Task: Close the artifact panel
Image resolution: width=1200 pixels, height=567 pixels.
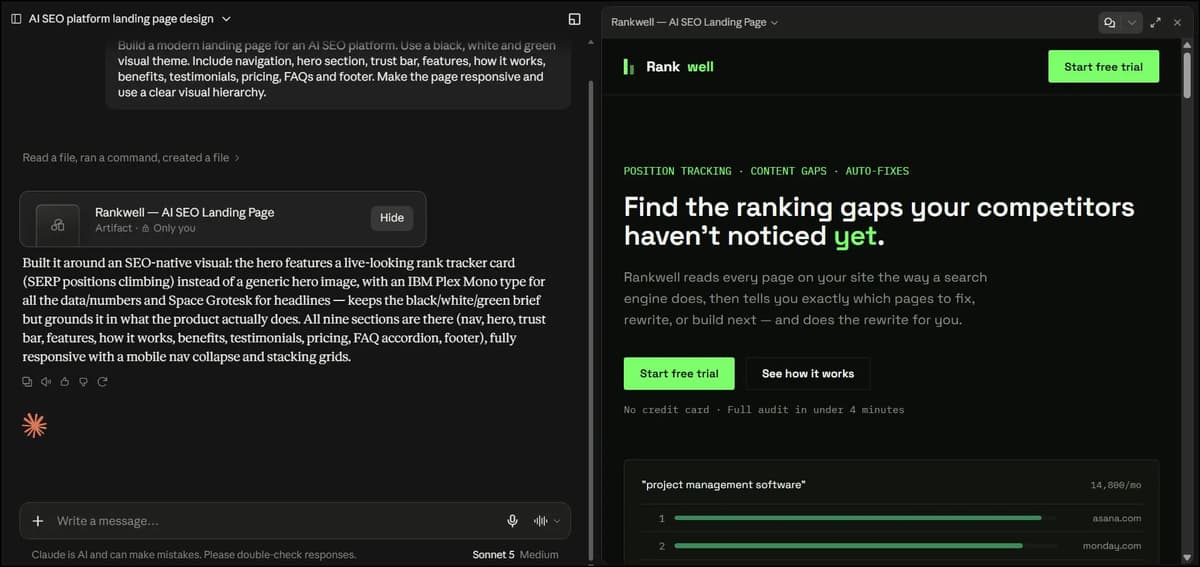Action: (1177, 22)
